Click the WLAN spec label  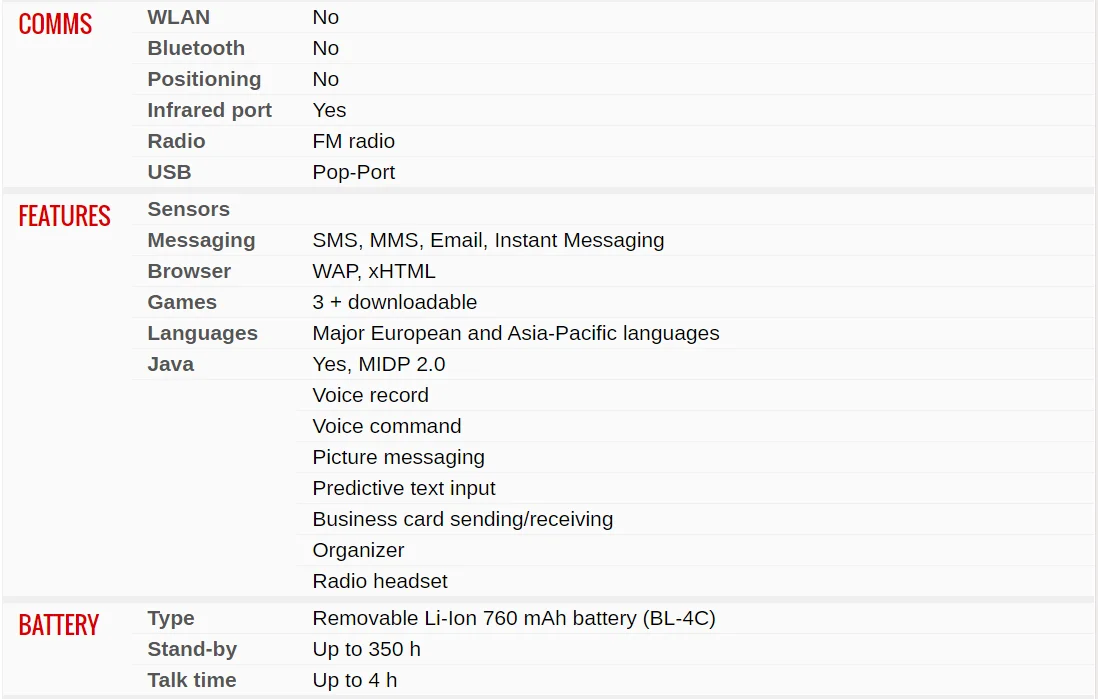click(x=179, y=18)
